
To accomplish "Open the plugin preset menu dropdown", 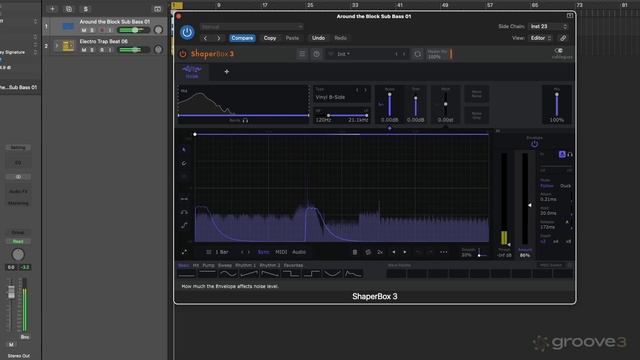I will point(251,27).
